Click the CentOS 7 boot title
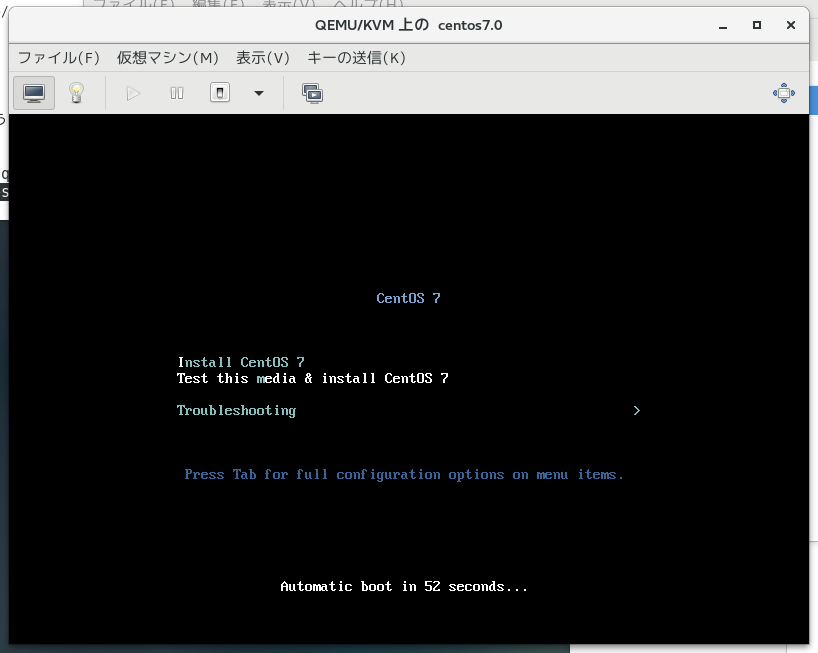The height and width of the screenshot is (653, 818). point(408,298)
